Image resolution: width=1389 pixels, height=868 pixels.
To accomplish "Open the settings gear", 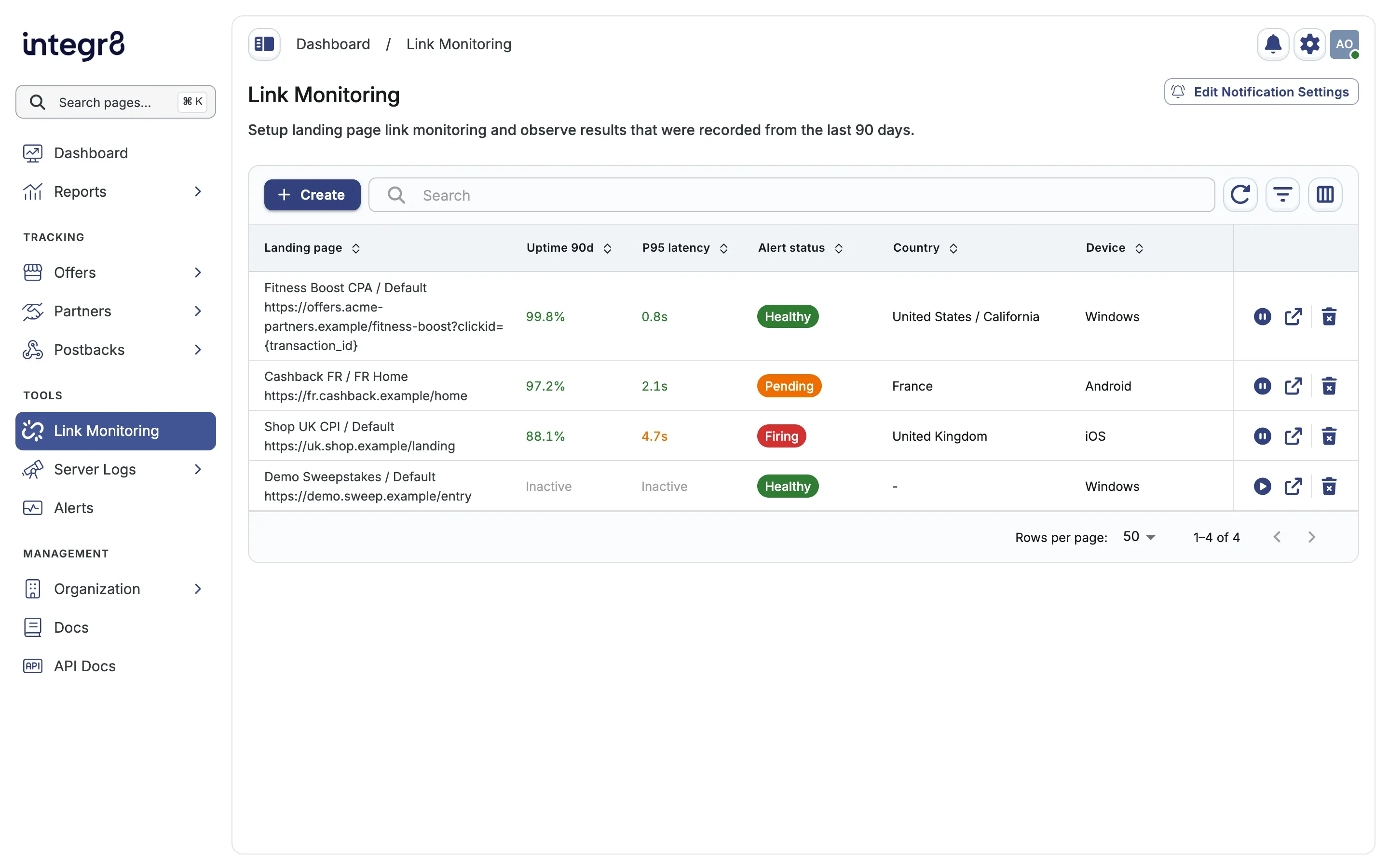I will coord(1309,44).
